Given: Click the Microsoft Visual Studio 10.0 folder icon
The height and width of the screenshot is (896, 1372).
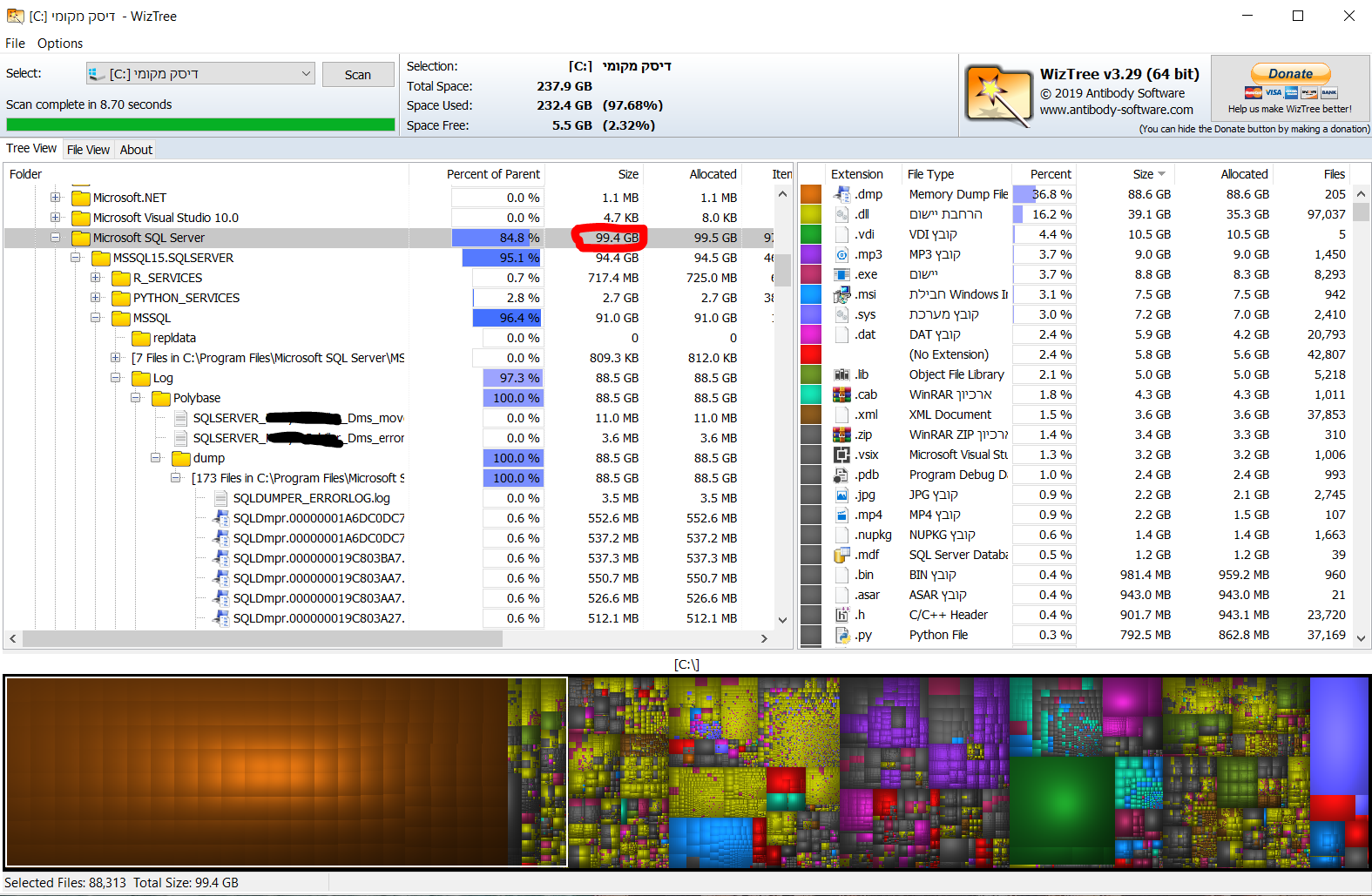Looking at the screenshot, I should coord(81,218).
